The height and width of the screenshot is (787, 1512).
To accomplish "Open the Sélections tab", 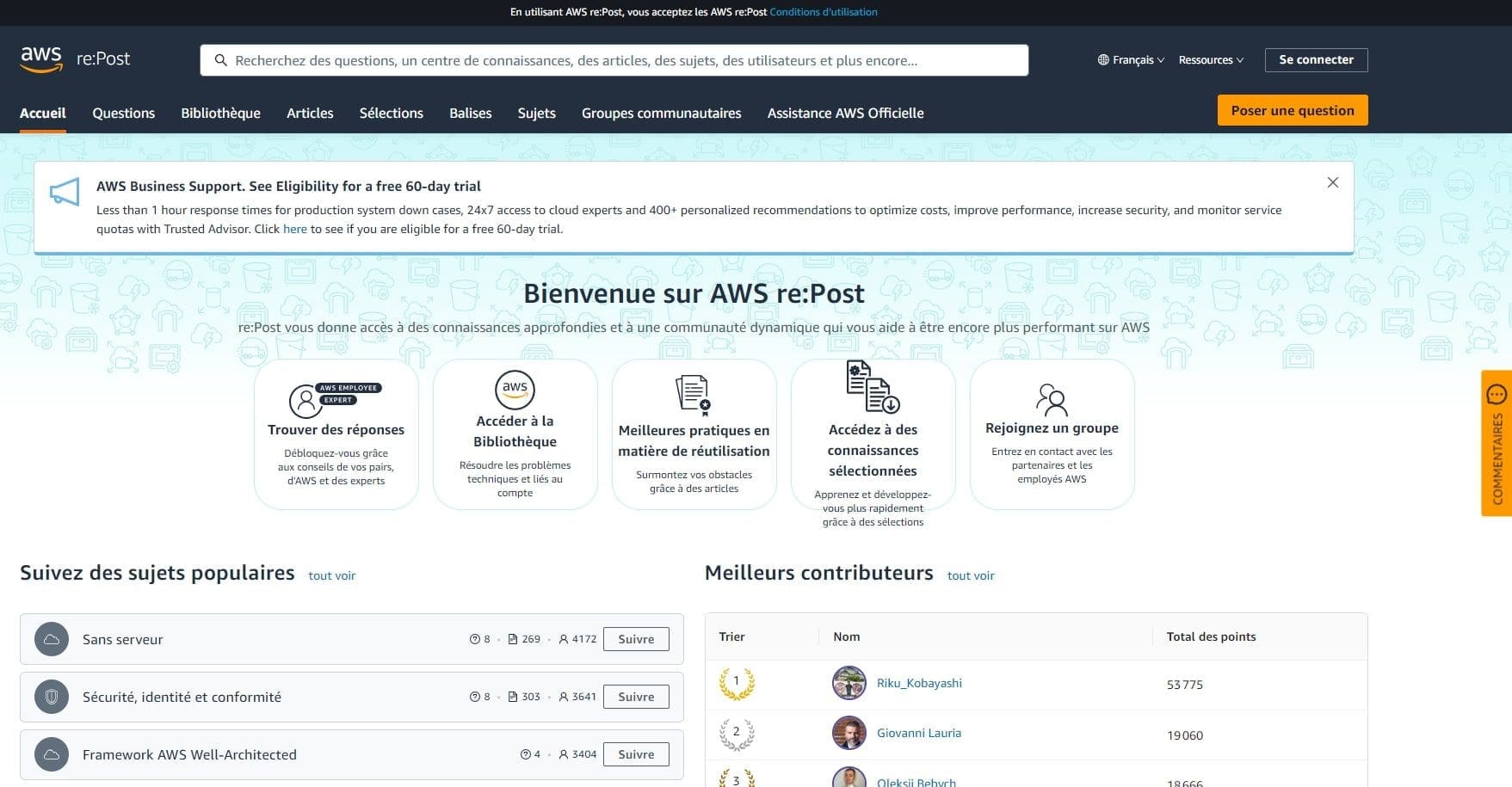I will tap(392, 113).
